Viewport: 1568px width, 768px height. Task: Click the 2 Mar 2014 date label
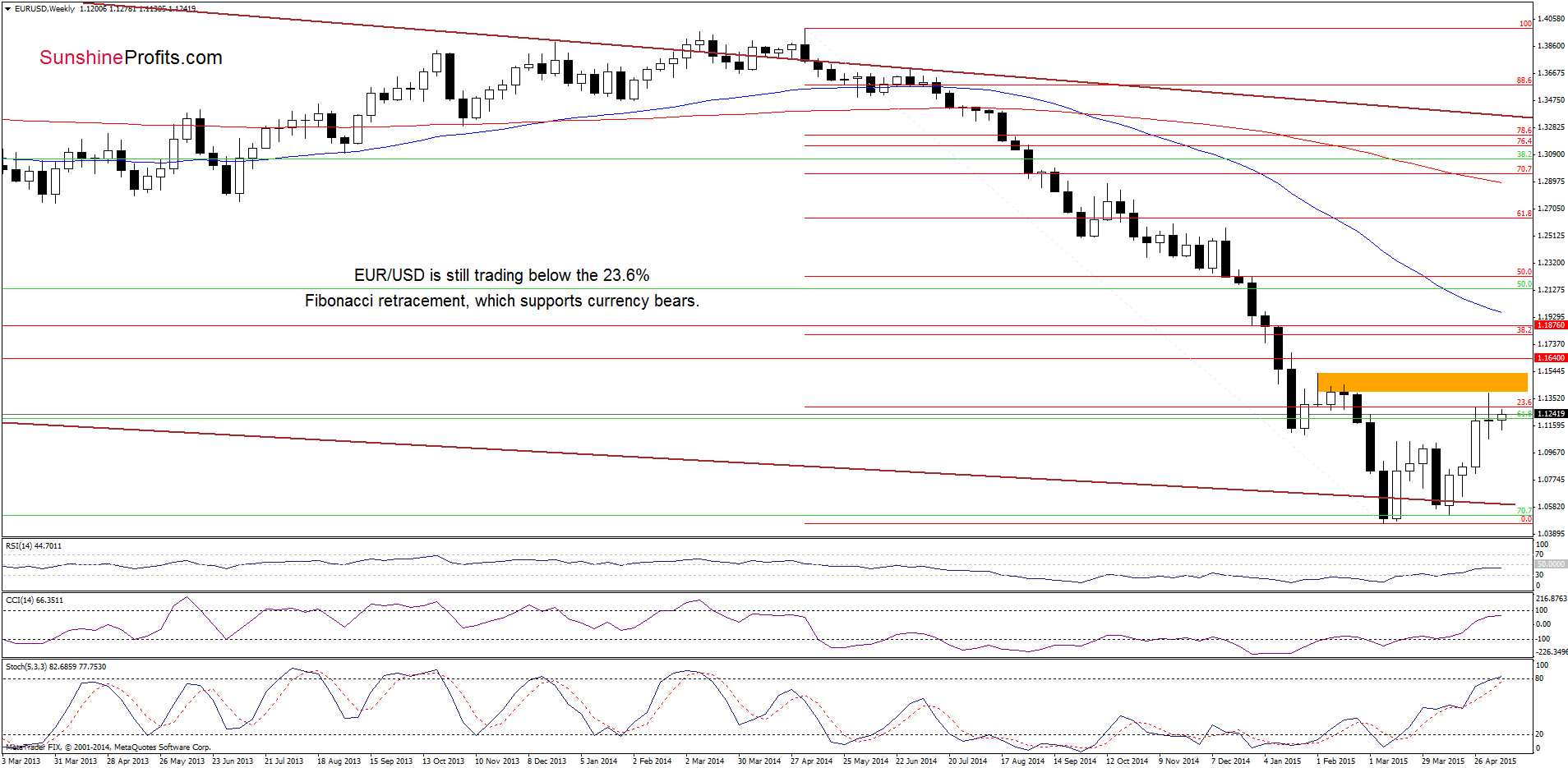tap(704, 761)
